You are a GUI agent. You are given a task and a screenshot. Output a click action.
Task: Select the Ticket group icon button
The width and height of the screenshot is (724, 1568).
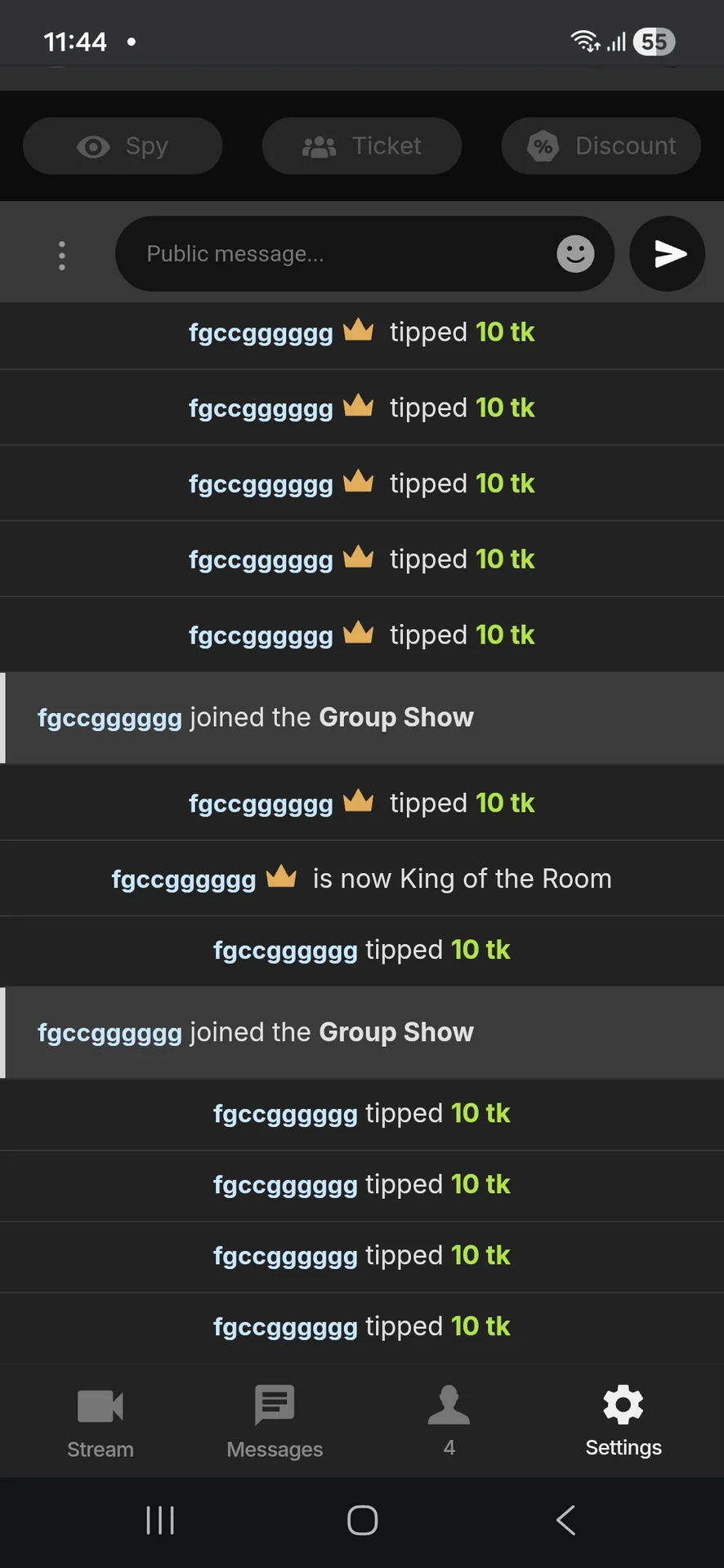tap(362, 146)
